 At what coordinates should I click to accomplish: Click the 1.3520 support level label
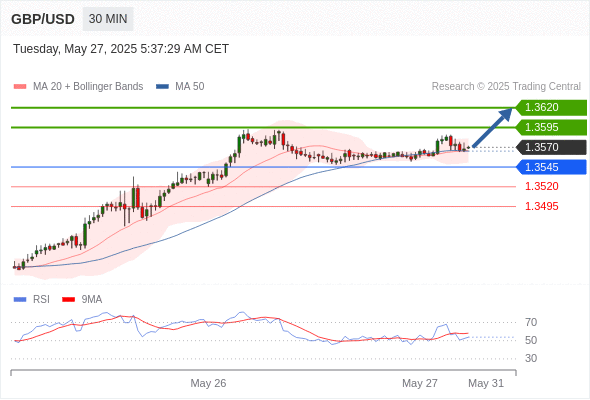click(x=541, y=186)
